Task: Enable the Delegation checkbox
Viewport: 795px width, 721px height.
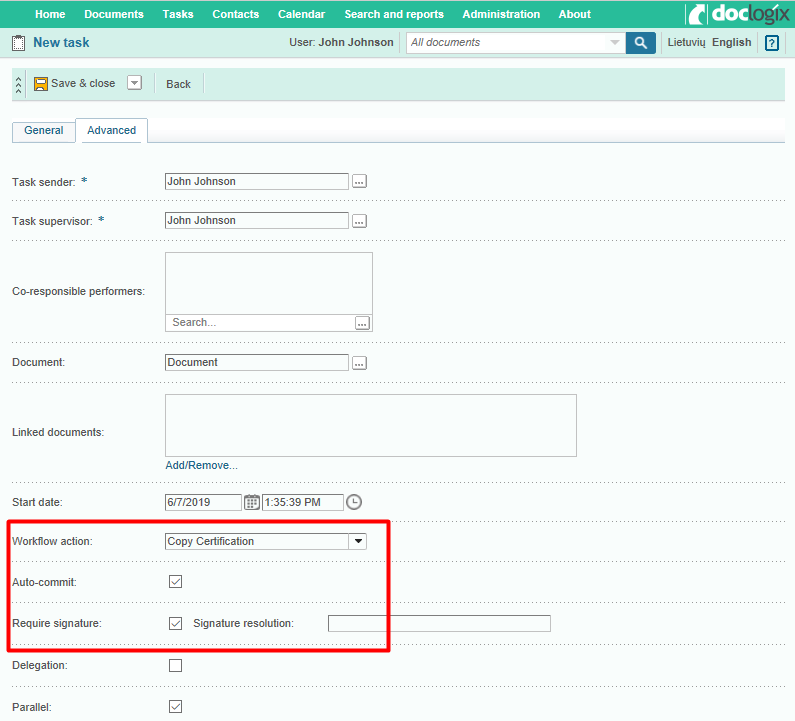Action: pos(176,665)
